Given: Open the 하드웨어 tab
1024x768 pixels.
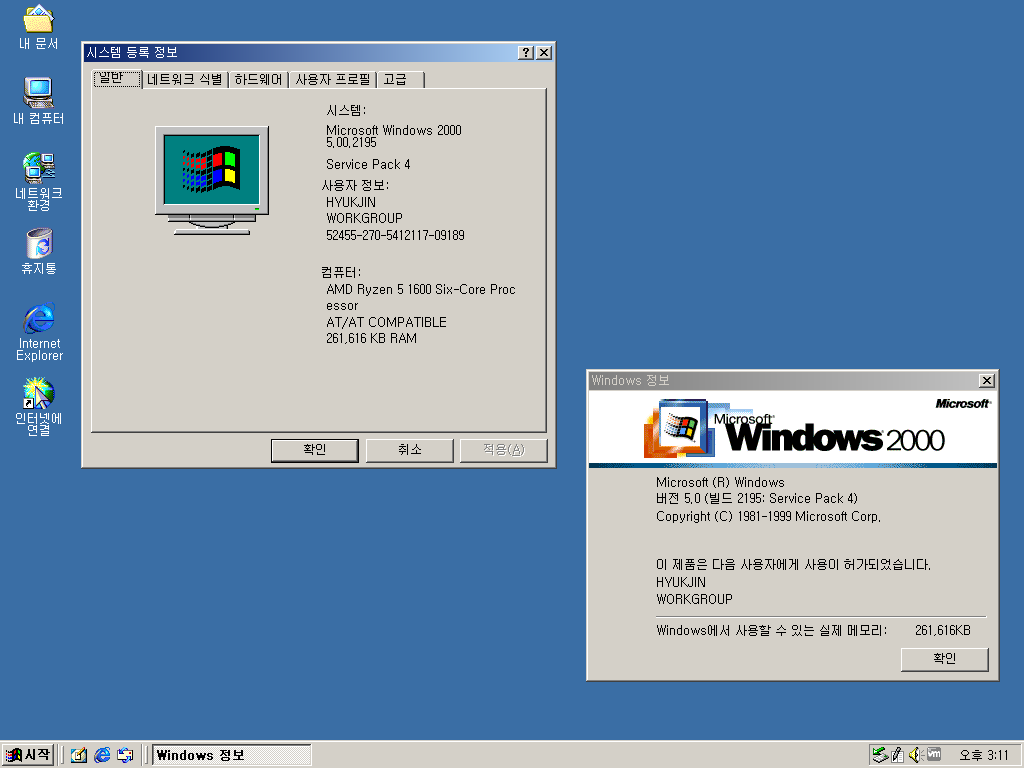Looking at the screenshot, I should pyautogui.click(x=258, y=80).
